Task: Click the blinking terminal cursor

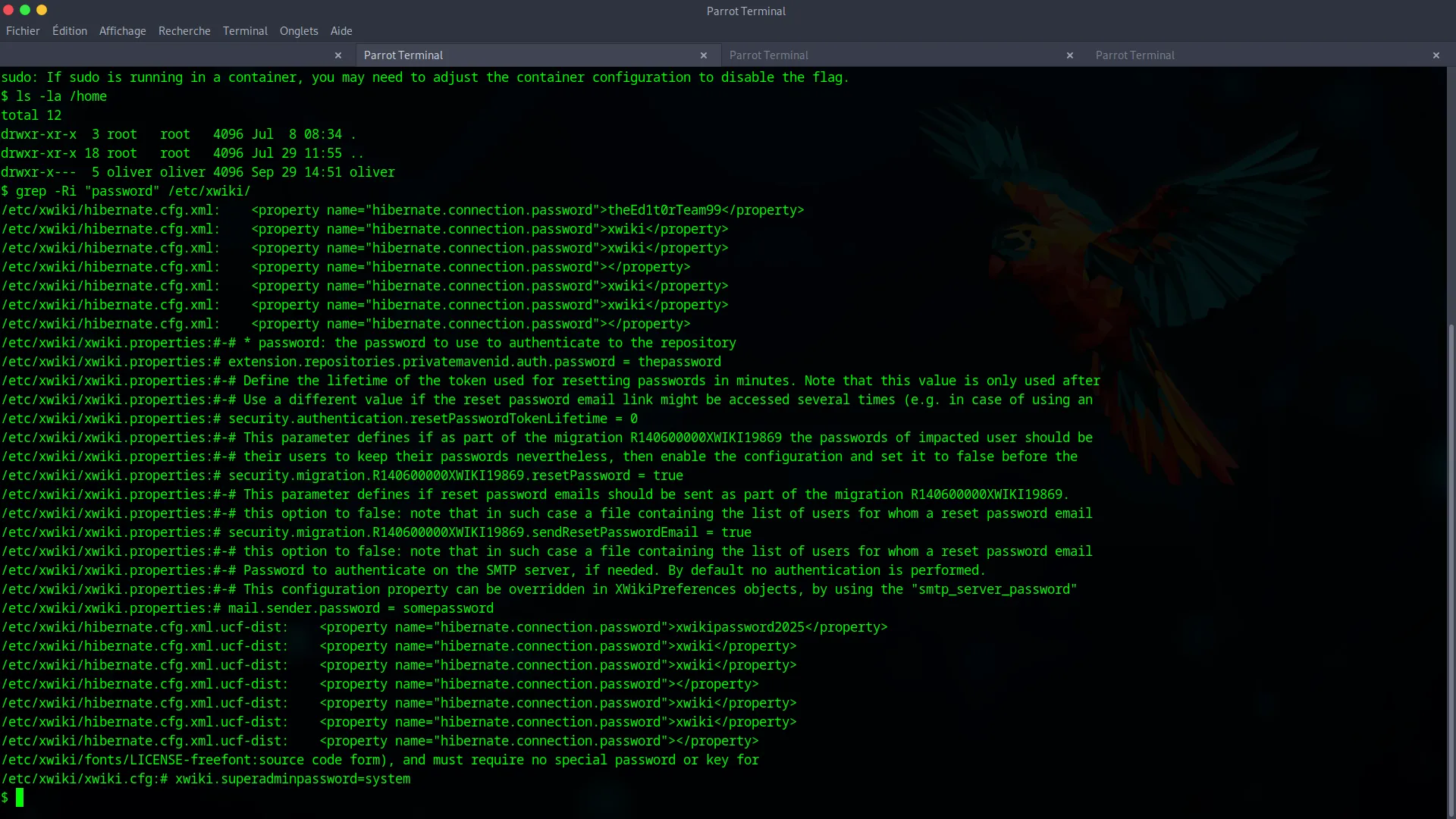Action: [x=18, y=798]
